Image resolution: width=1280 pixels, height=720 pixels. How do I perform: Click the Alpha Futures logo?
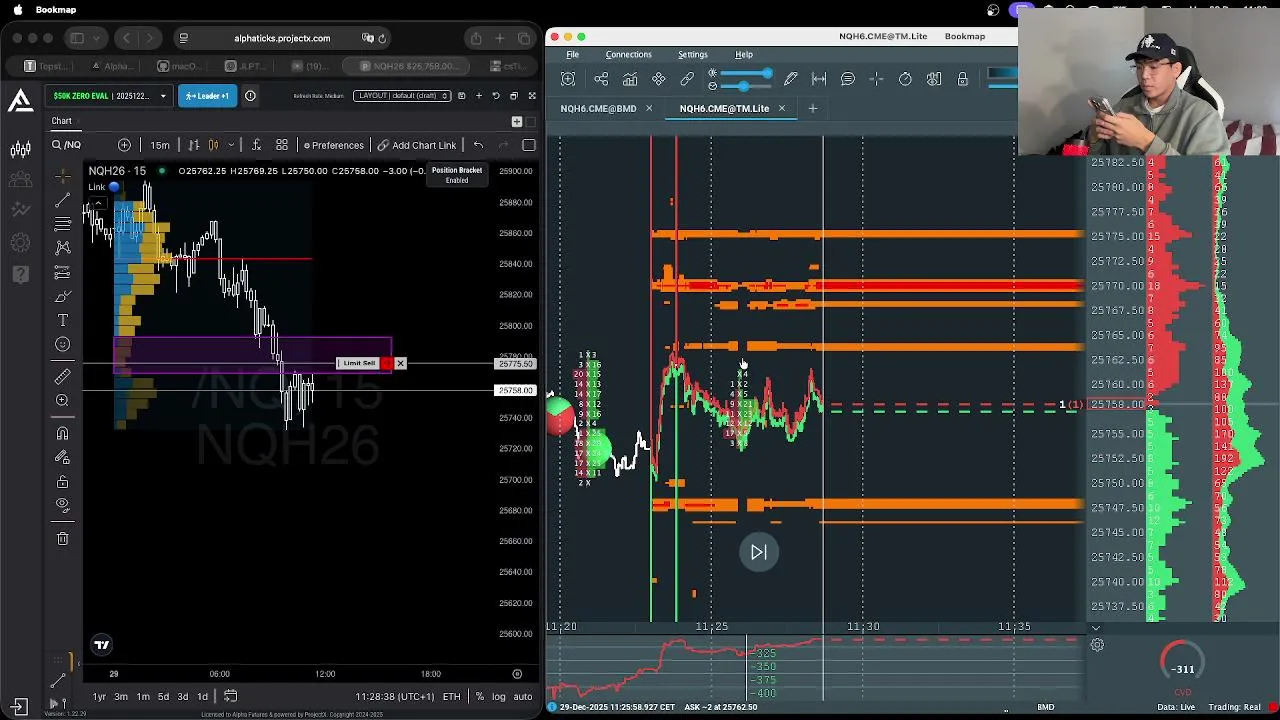click(x=20, y=100)
